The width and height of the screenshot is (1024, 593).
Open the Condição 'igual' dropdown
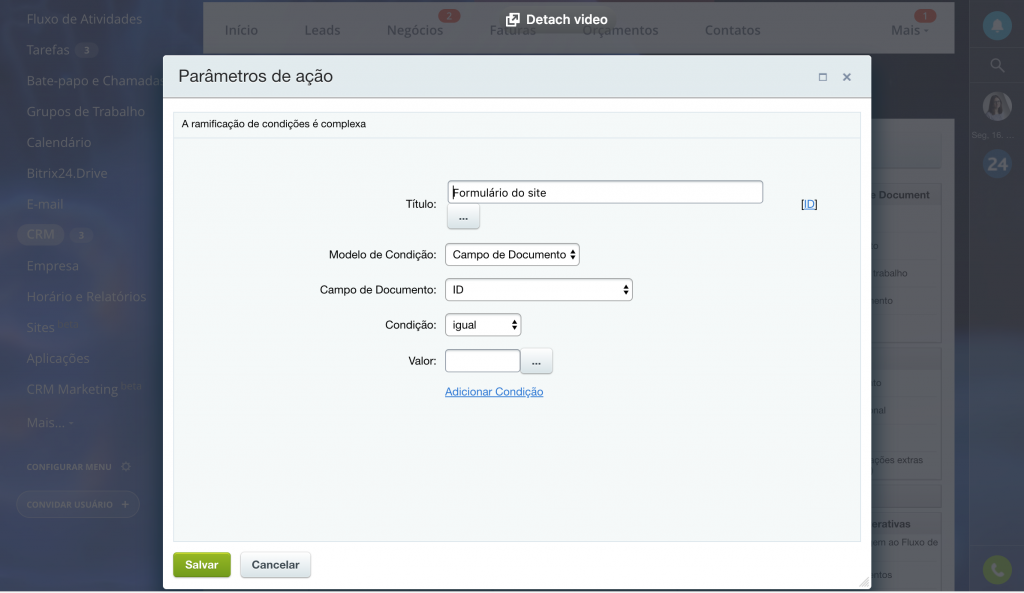click(x=483, y=325)
